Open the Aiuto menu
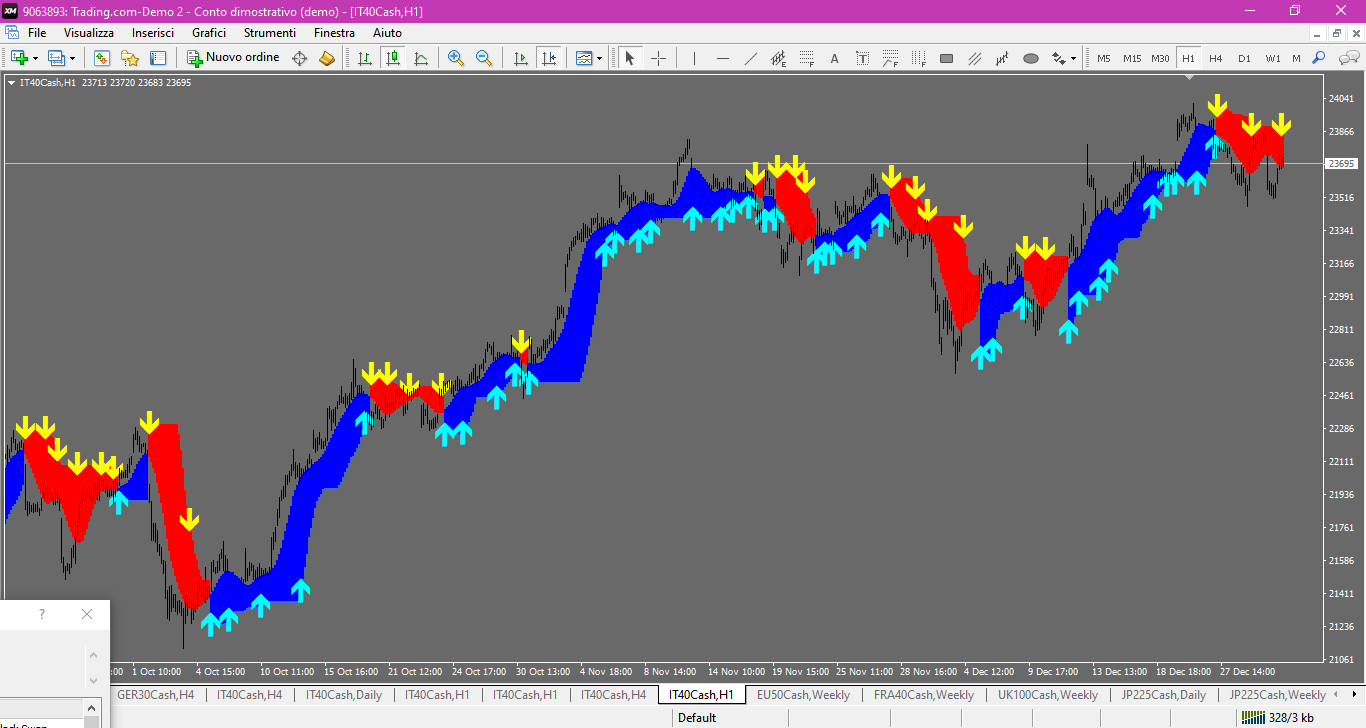Screen dimensions: 1366x728 click(387, 32)
